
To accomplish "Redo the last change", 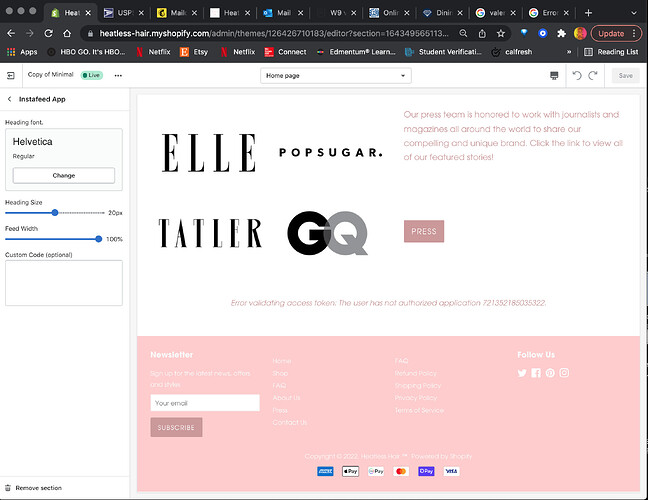I will [x=593, y=75].
